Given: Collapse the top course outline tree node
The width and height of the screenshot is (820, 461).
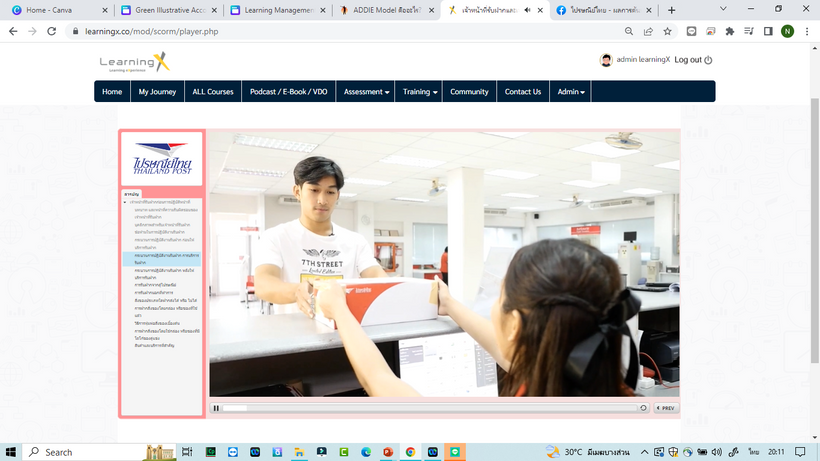Looking at the screenshot, I should click(x=125, y=203).
